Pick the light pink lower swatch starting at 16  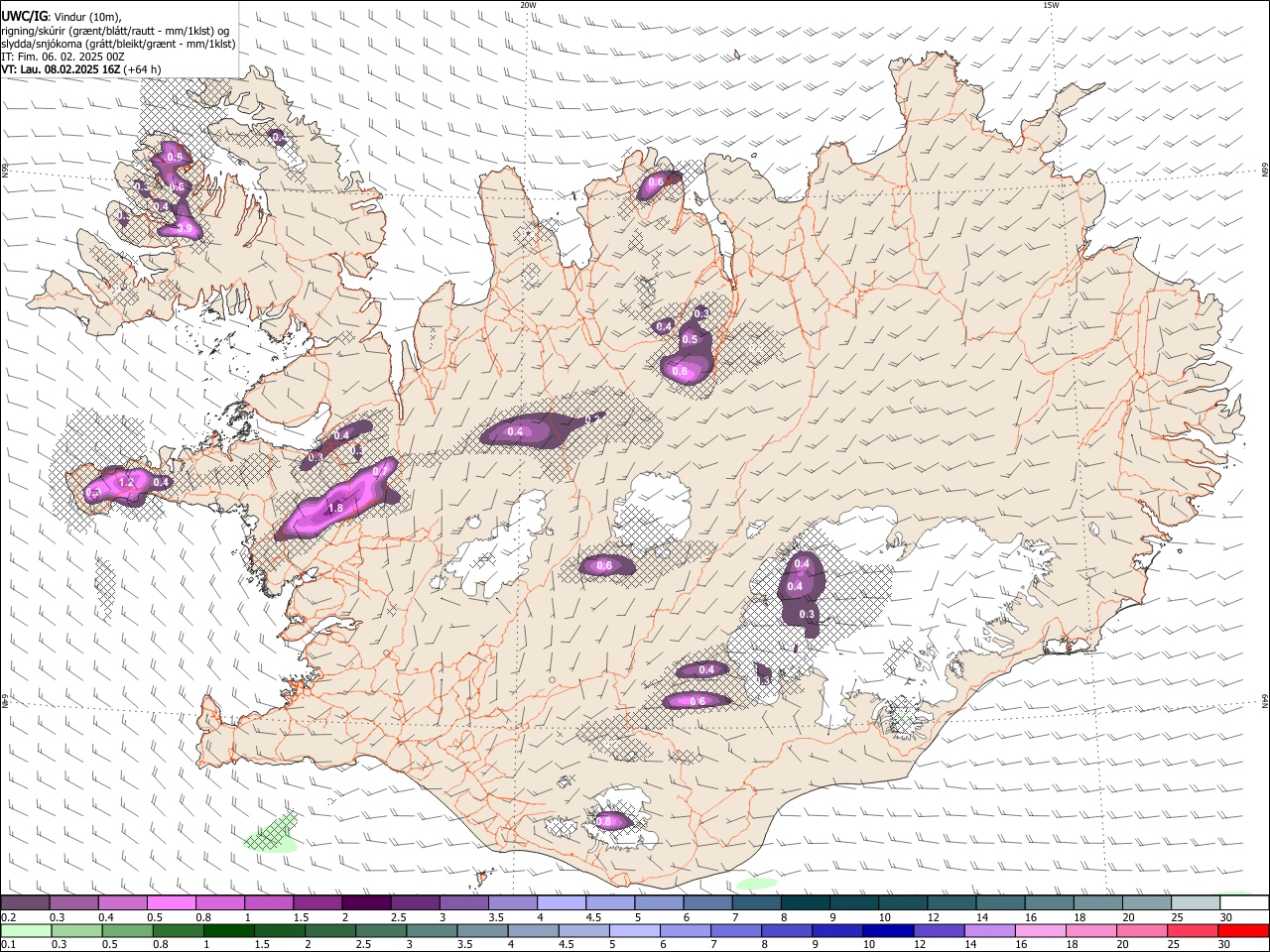(x=1041, y=931)
